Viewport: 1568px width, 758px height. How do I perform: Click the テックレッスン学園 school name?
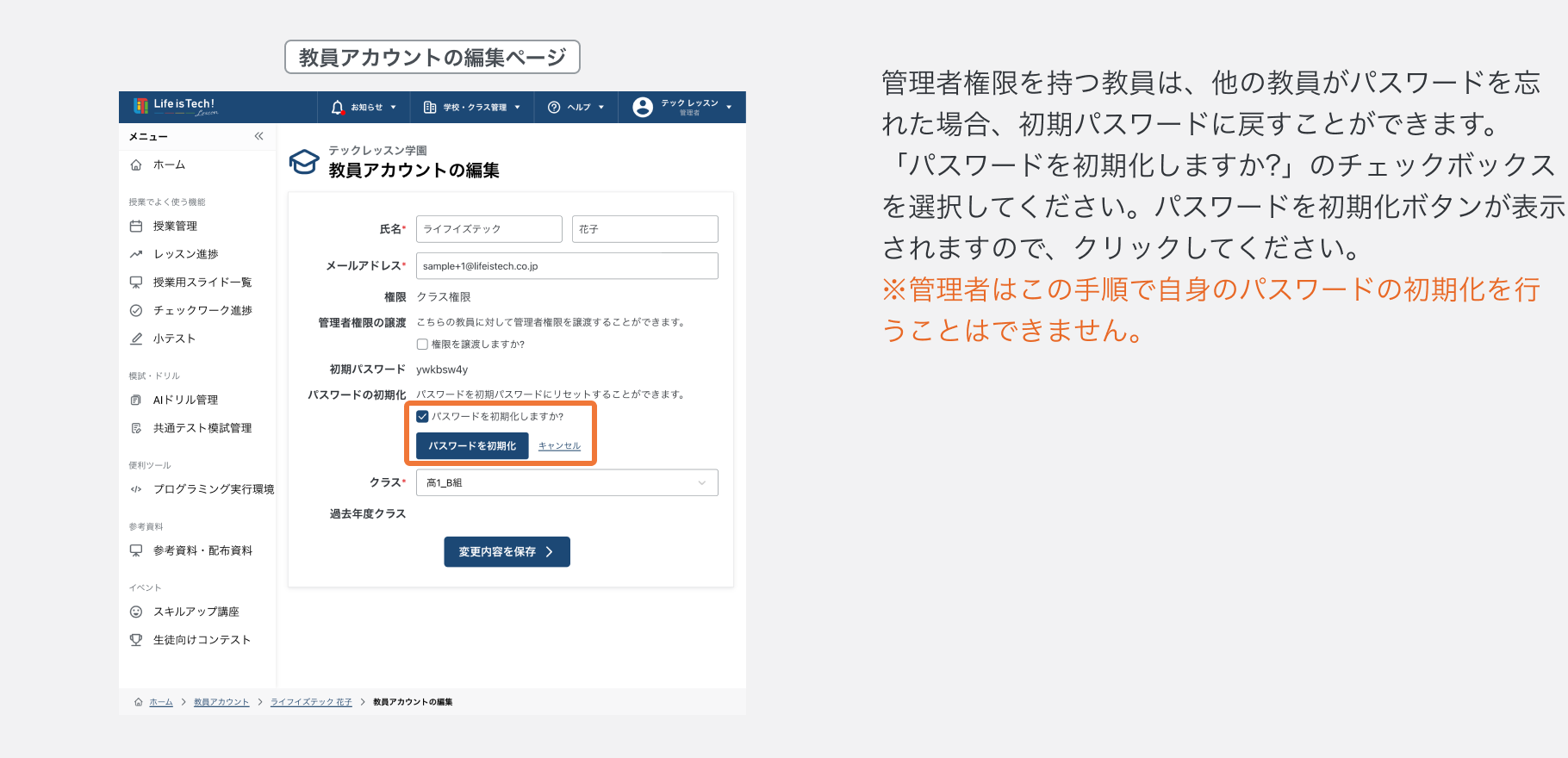[x=377, y=151]
